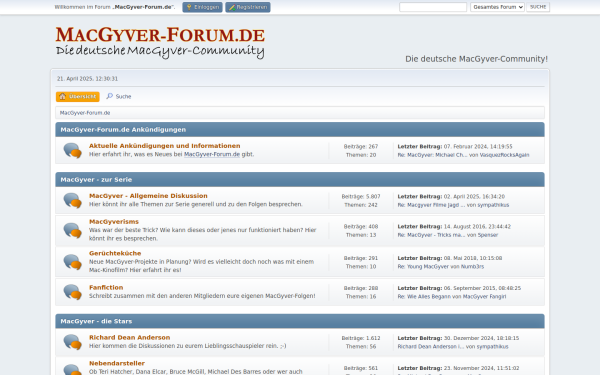Open the Numb3rs user profile
Viewport: 600px width, 375px height.
coord(472,267)
